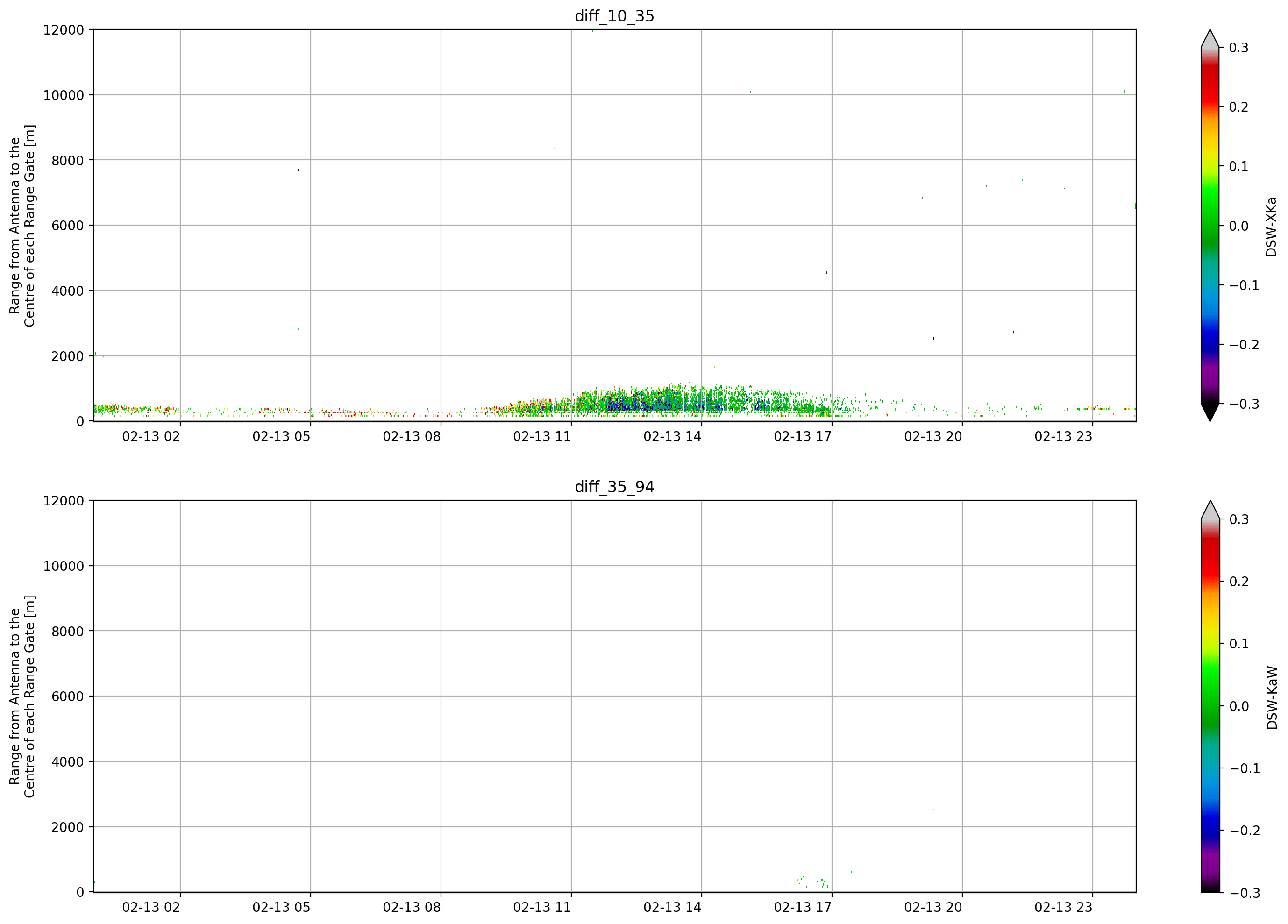Screen dimensions: 1288x924
Task: Click 02-13 17 x-tick under diff_10_35
Action: pos(803,436)
